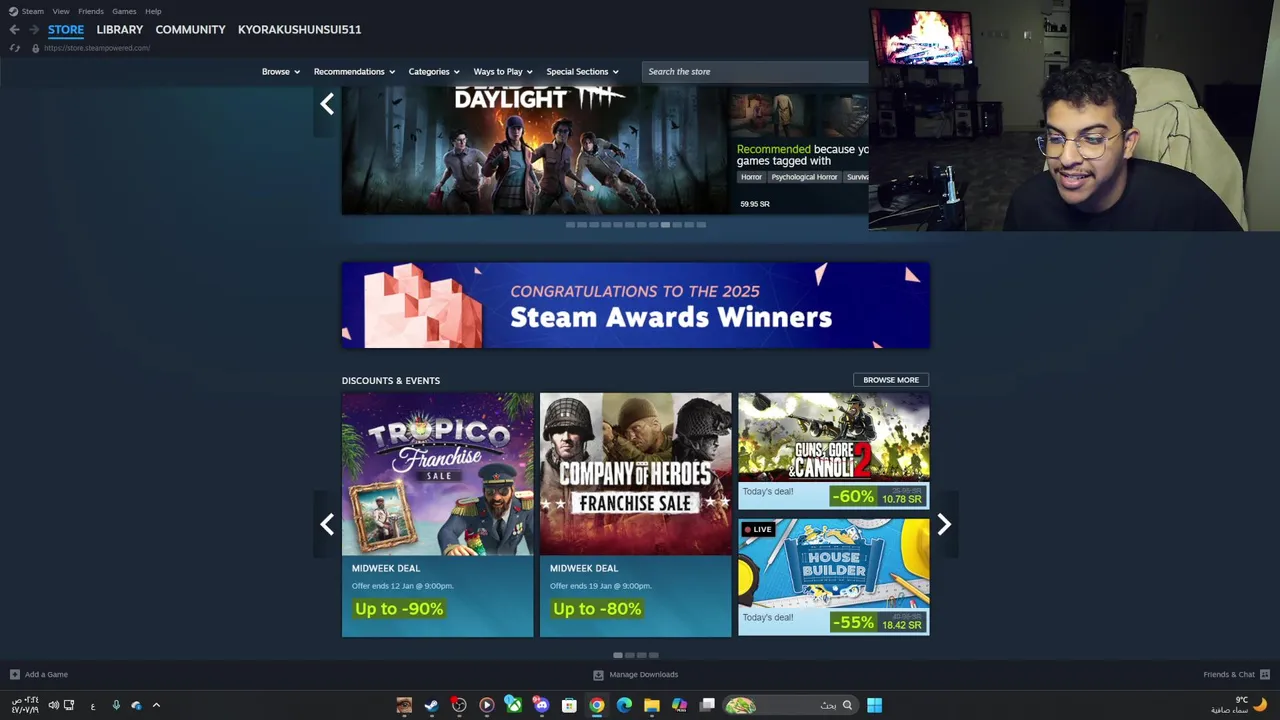Image resolution: width=1280 pixels, height=720 pixels.
Task: Click the Add a Game plus icon
Action: click(14, 674)
